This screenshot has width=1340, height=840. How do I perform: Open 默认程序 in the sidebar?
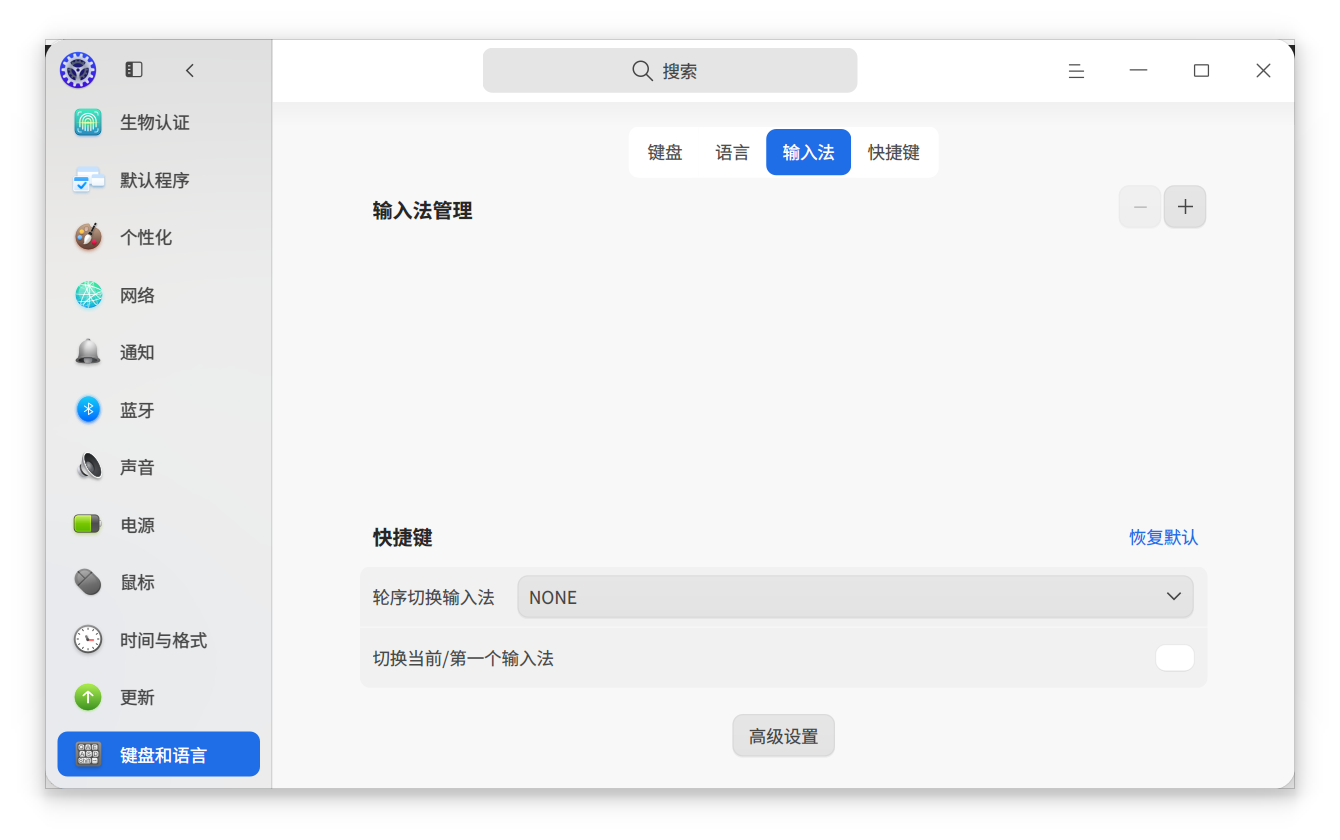pos(159,180)
